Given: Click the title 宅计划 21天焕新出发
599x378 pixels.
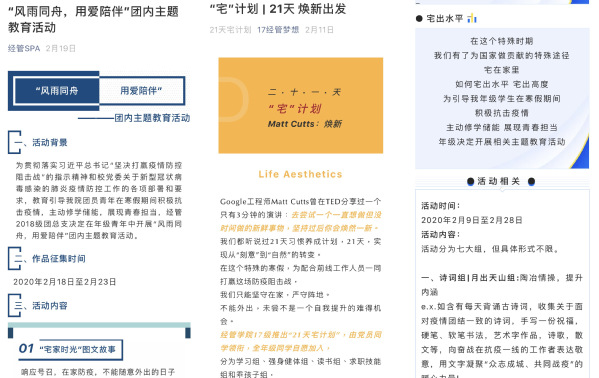Looking at the screenshot, I should (278, 8).
